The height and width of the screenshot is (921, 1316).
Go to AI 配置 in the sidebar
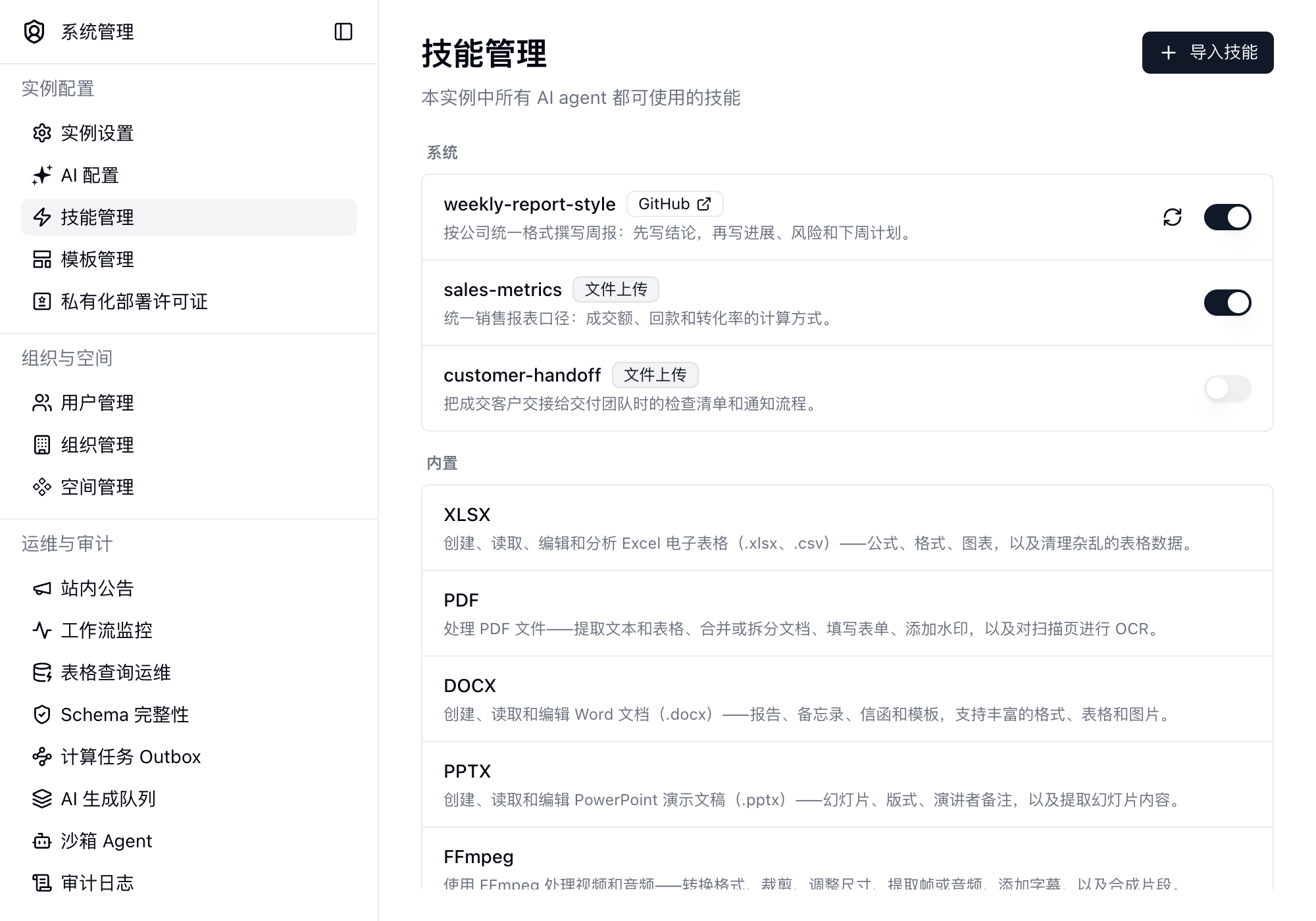(189, 175)
